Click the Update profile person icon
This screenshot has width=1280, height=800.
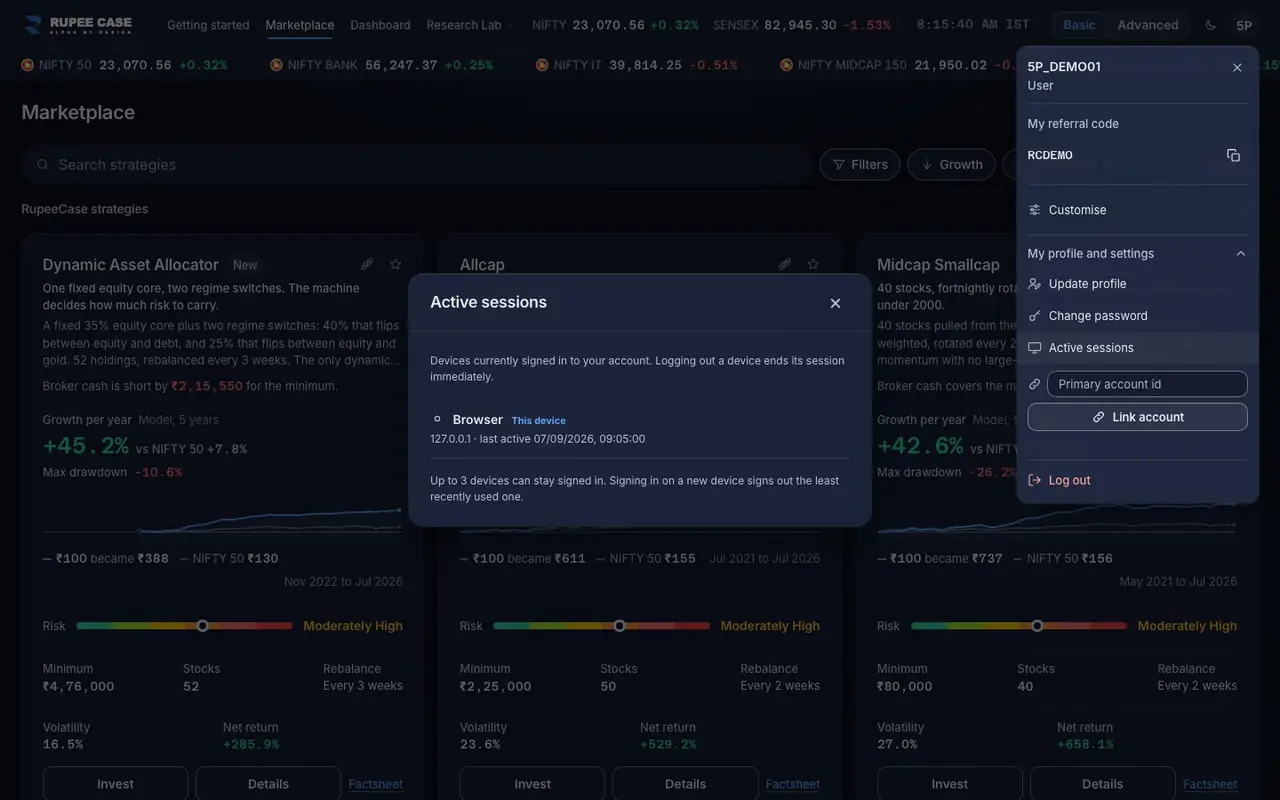pyautogui.click(x=1035, y=284)
